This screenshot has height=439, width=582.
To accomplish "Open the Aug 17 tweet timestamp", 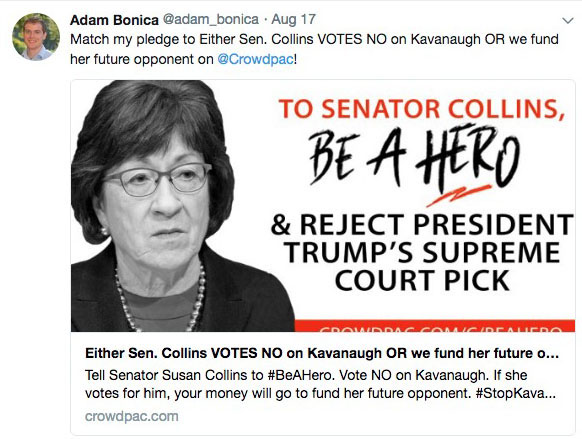I will (294, 19).
